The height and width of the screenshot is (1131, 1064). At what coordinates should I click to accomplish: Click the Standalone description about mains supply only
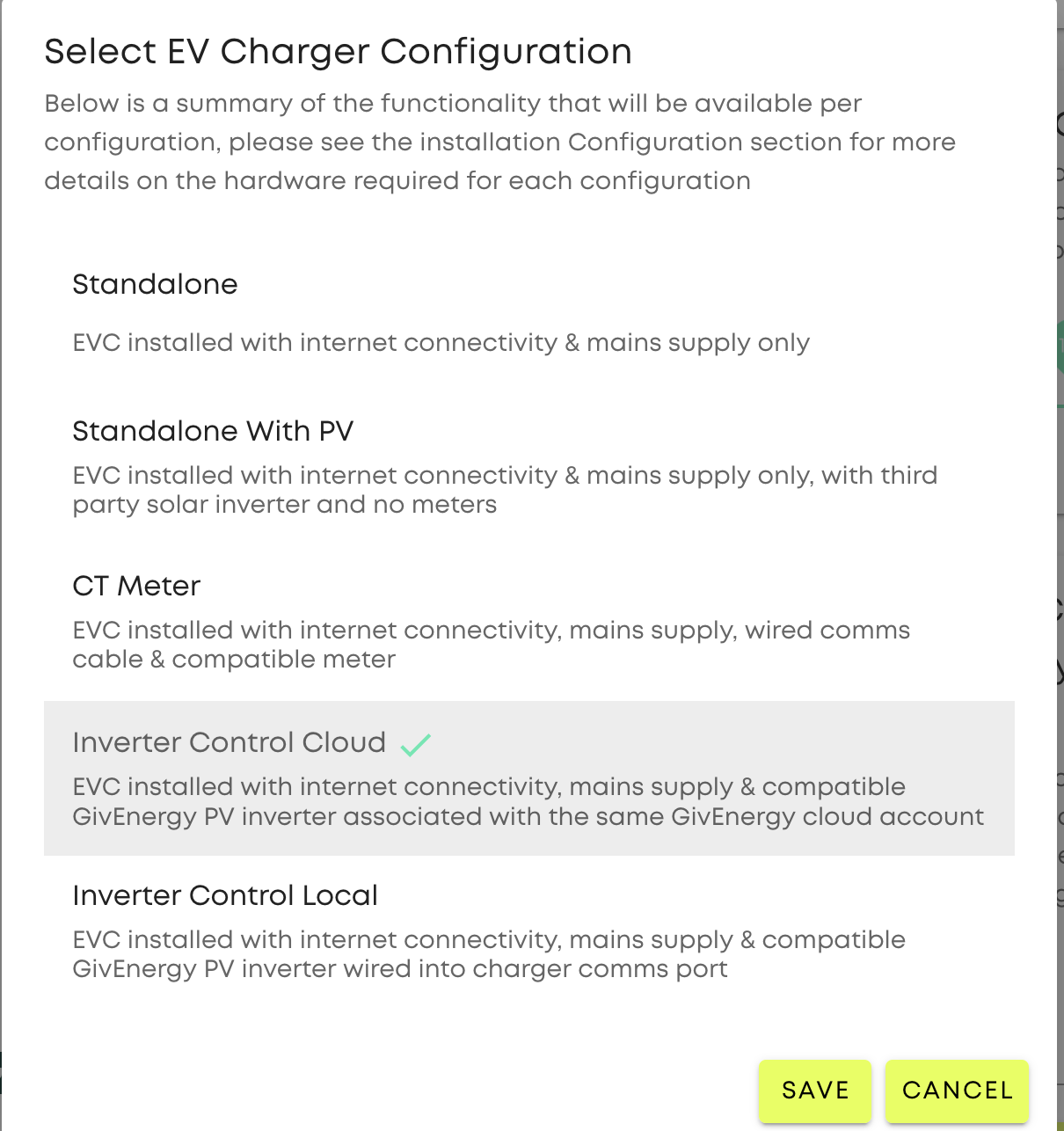(x=441, y=343)
